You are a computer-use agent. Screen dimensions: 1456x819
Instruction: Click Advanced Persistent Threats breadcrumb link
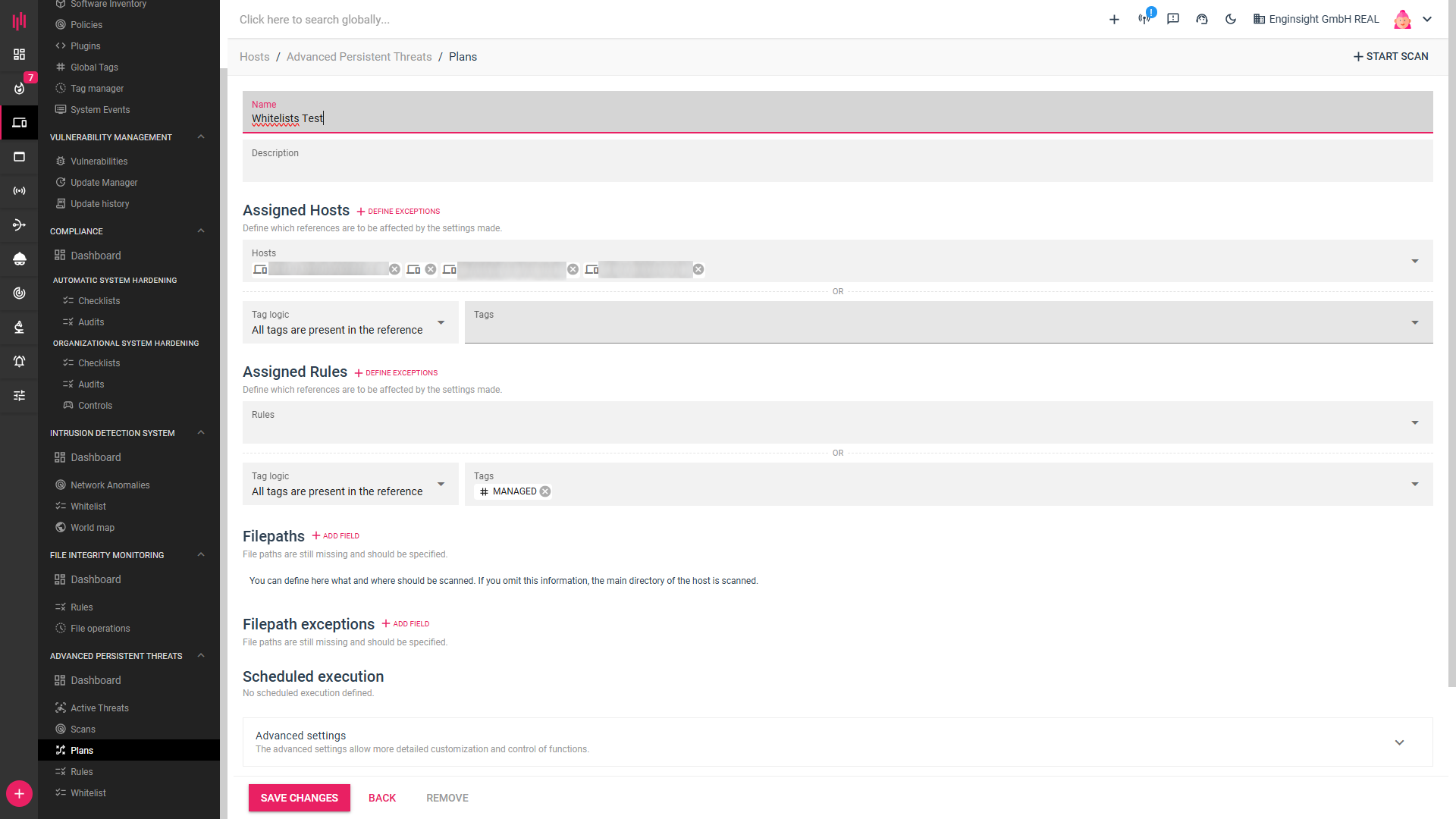[x=359, y=57]
